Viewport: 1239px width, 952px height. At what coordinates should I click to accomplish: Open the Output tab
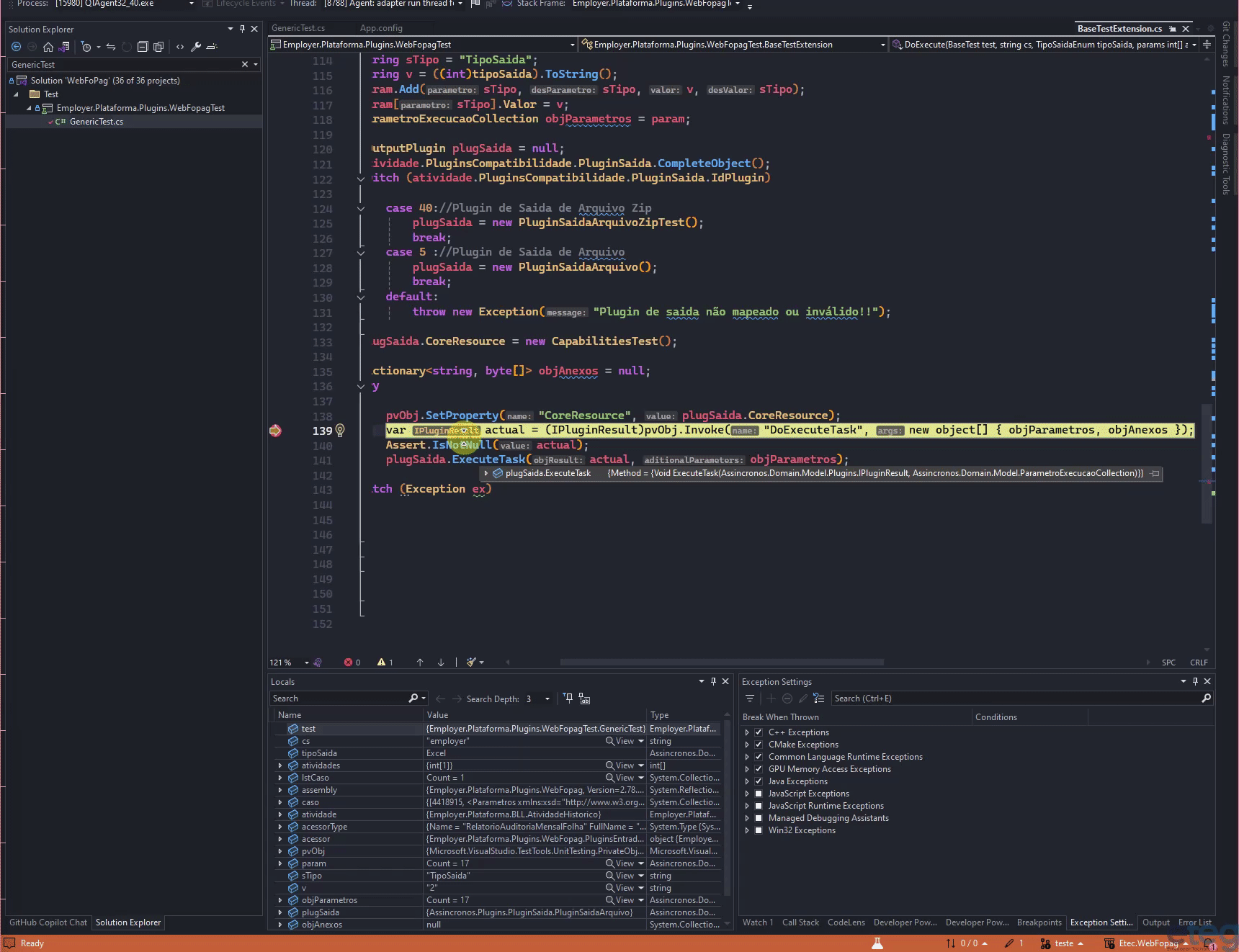click(1155, 922)
